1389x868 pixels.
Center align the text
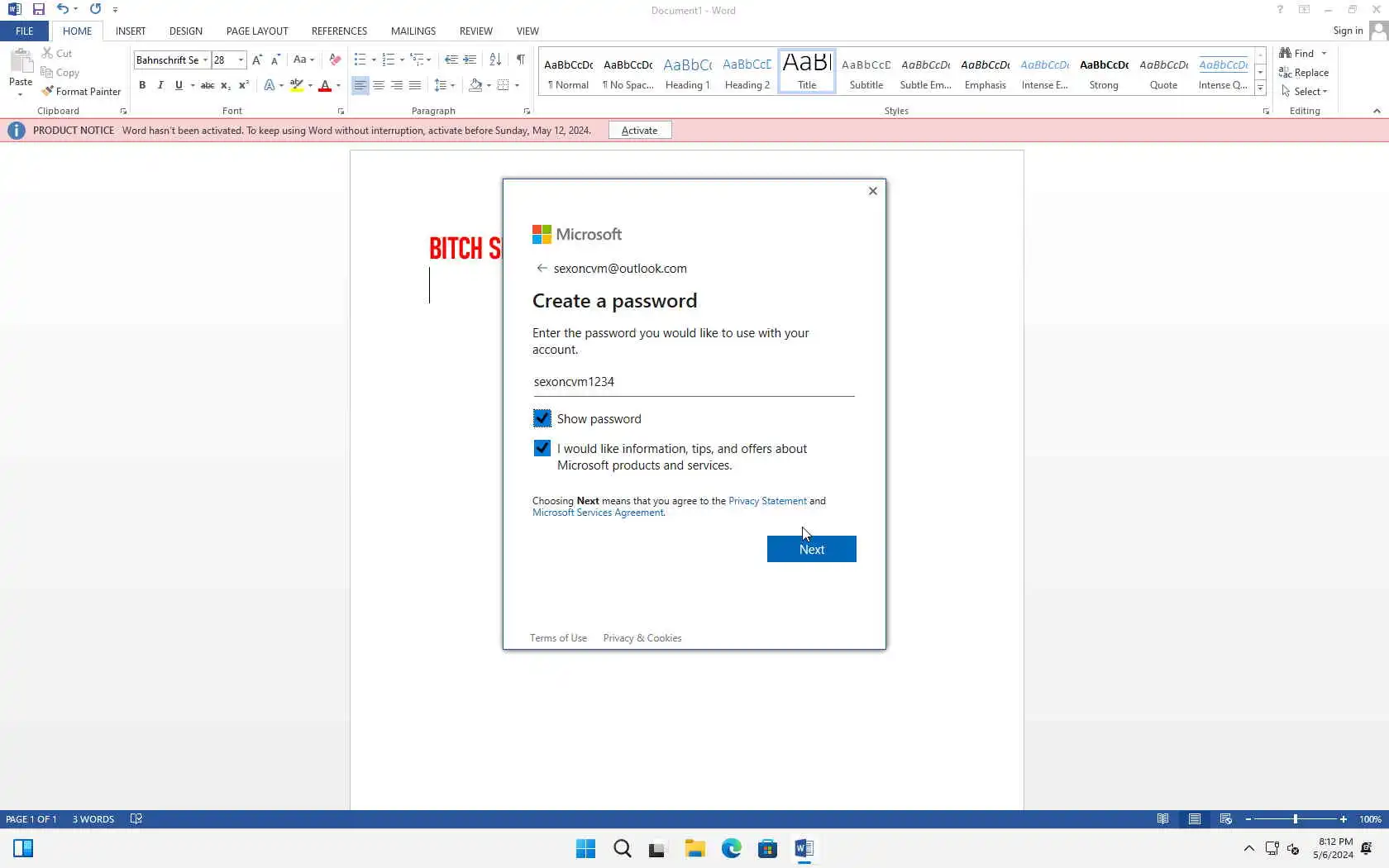[x=379, y=85]
